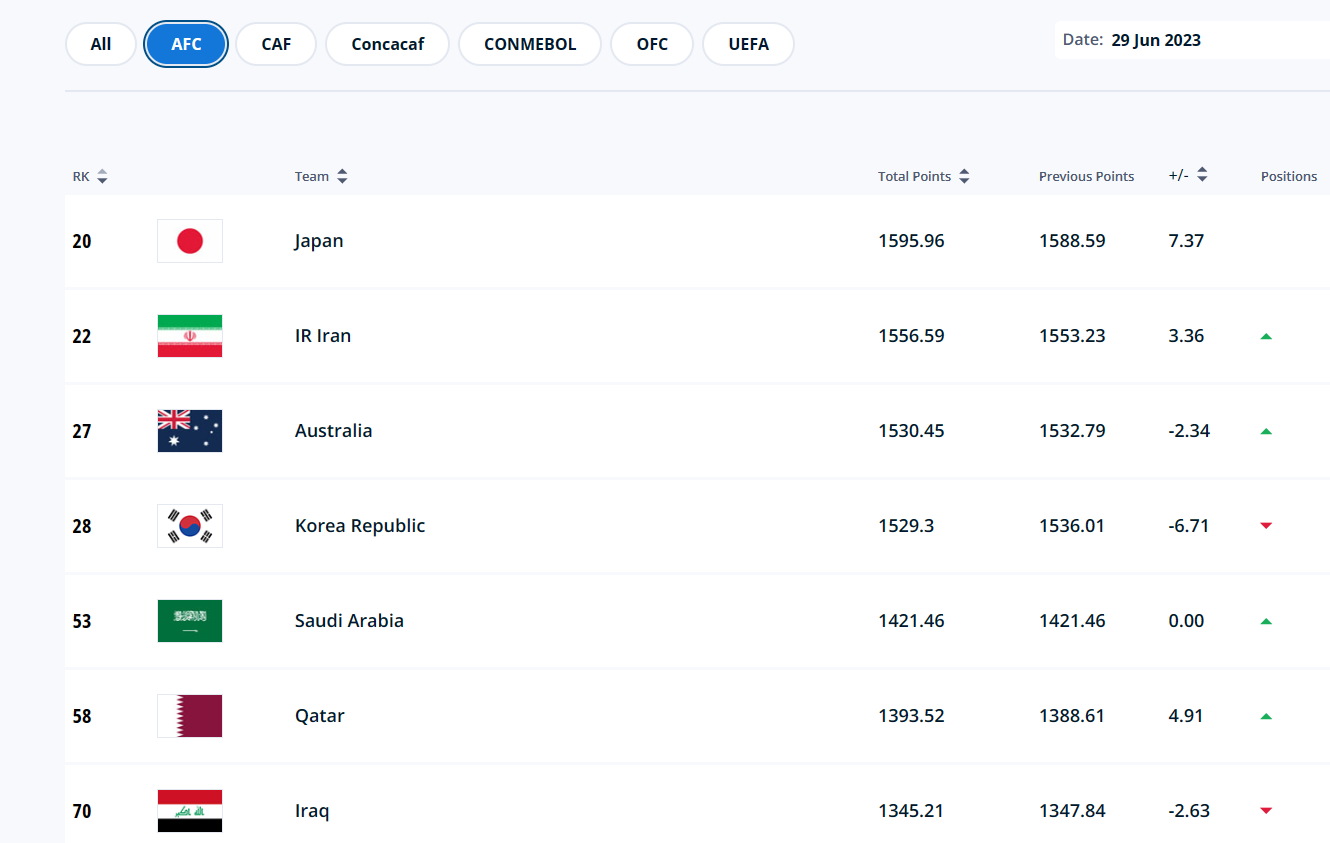Switch to the CONMEBOL filter tab
Viewport: 1330px width, 843px height.
[x=530, y=45]
